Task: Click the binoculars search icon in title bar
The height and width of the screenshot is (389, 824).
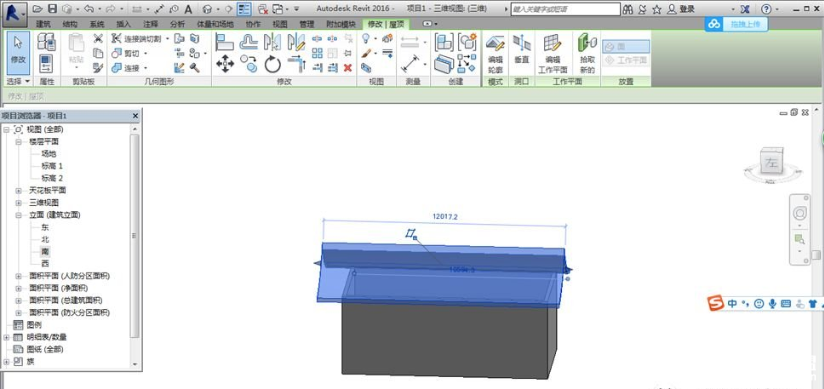Action: [x=627, y=9]
